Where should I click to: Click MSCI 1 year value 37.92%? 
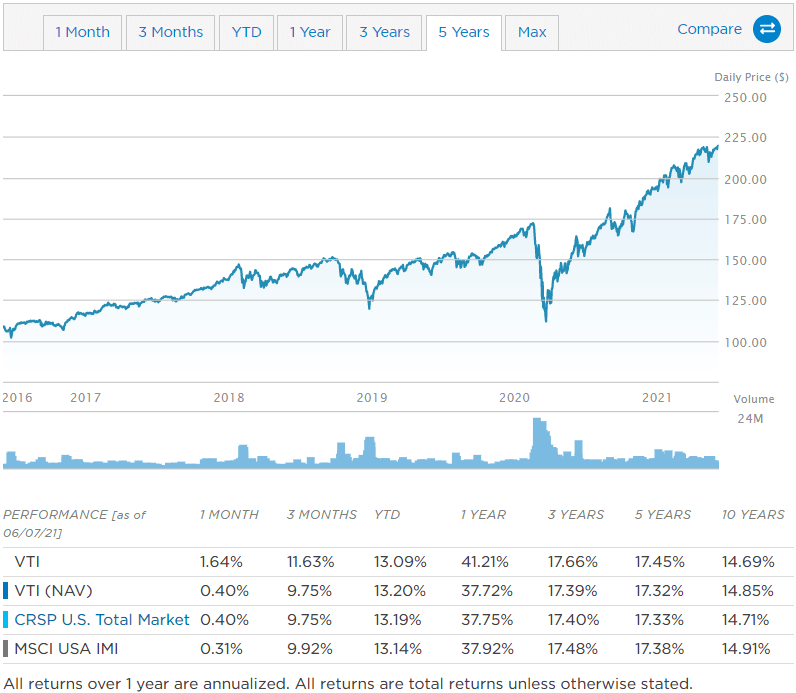pos(487,649)
